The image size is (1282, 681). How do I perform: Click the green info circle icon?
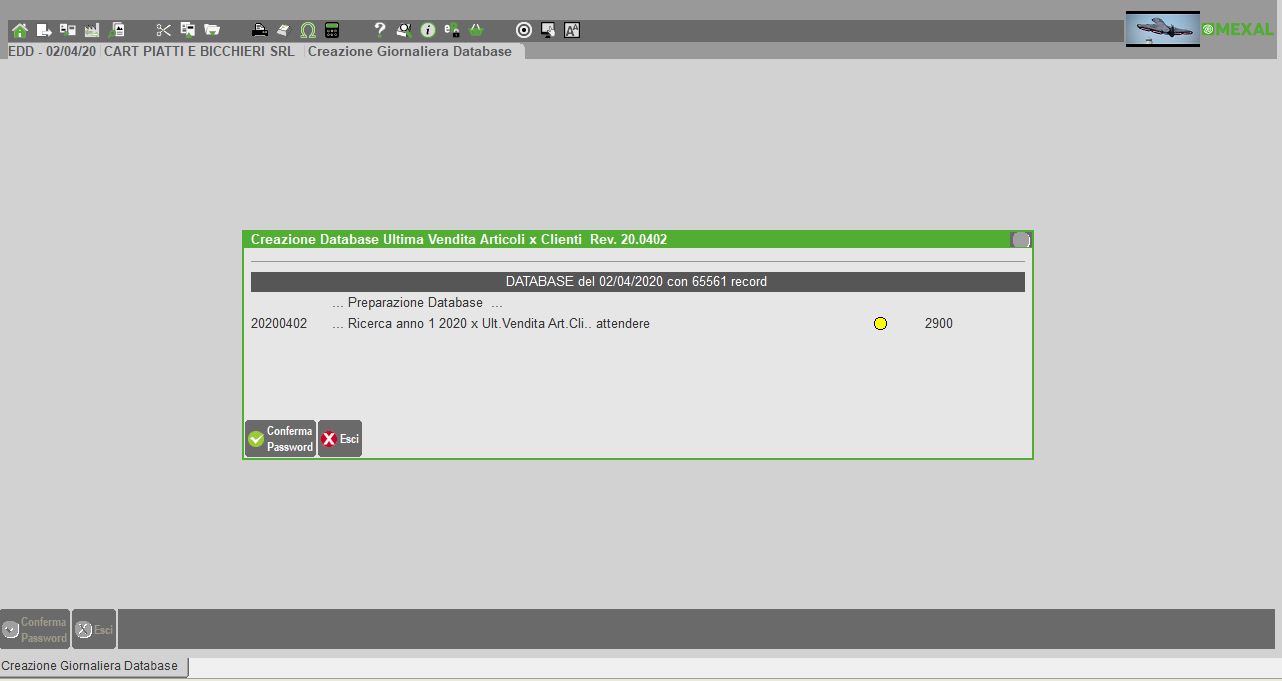tap(428, 30)
